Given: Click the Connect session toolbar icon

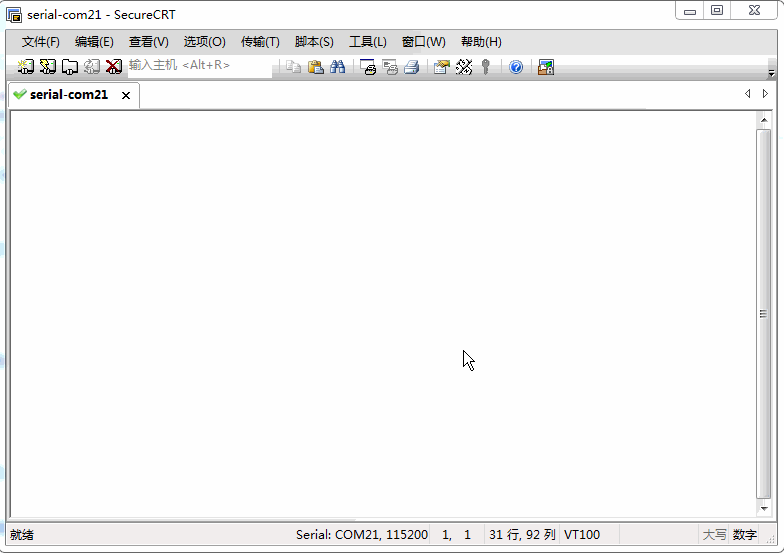Looking at the screenshot, I should pyautogui.click(x=26, y=66).
